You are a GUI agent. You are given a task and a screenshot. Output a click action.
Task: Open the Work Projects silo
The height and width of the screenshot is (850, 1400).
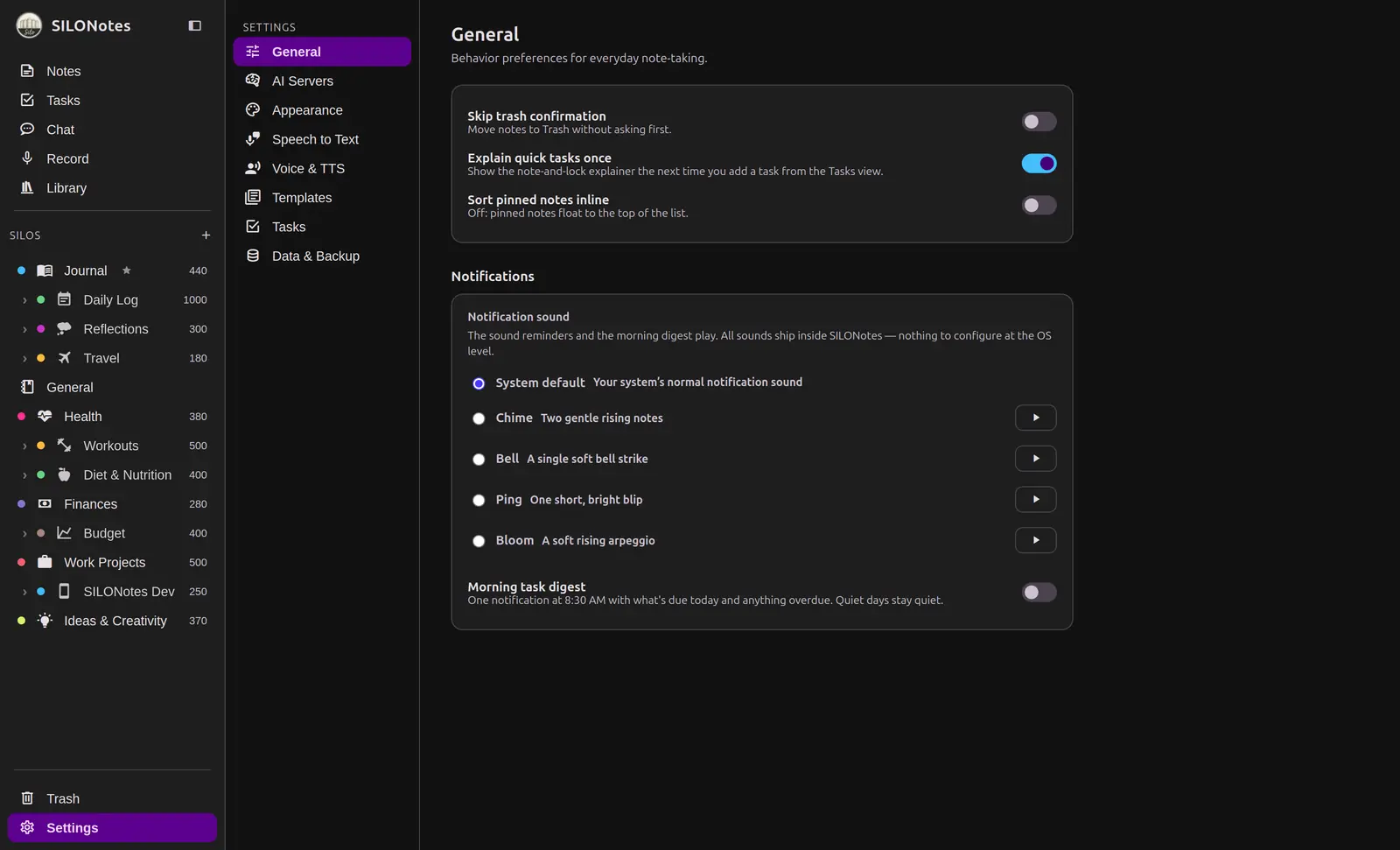click(x=112, y=562)
